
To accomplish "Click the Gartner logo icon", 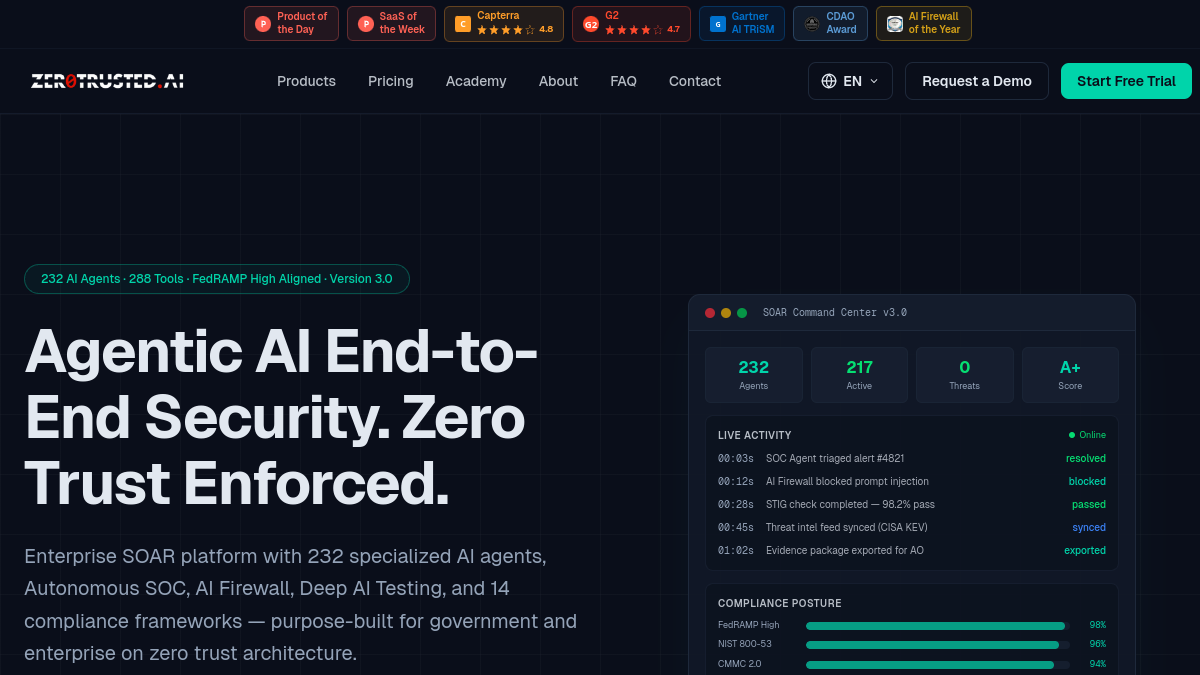I will click(x=718, y=24).
